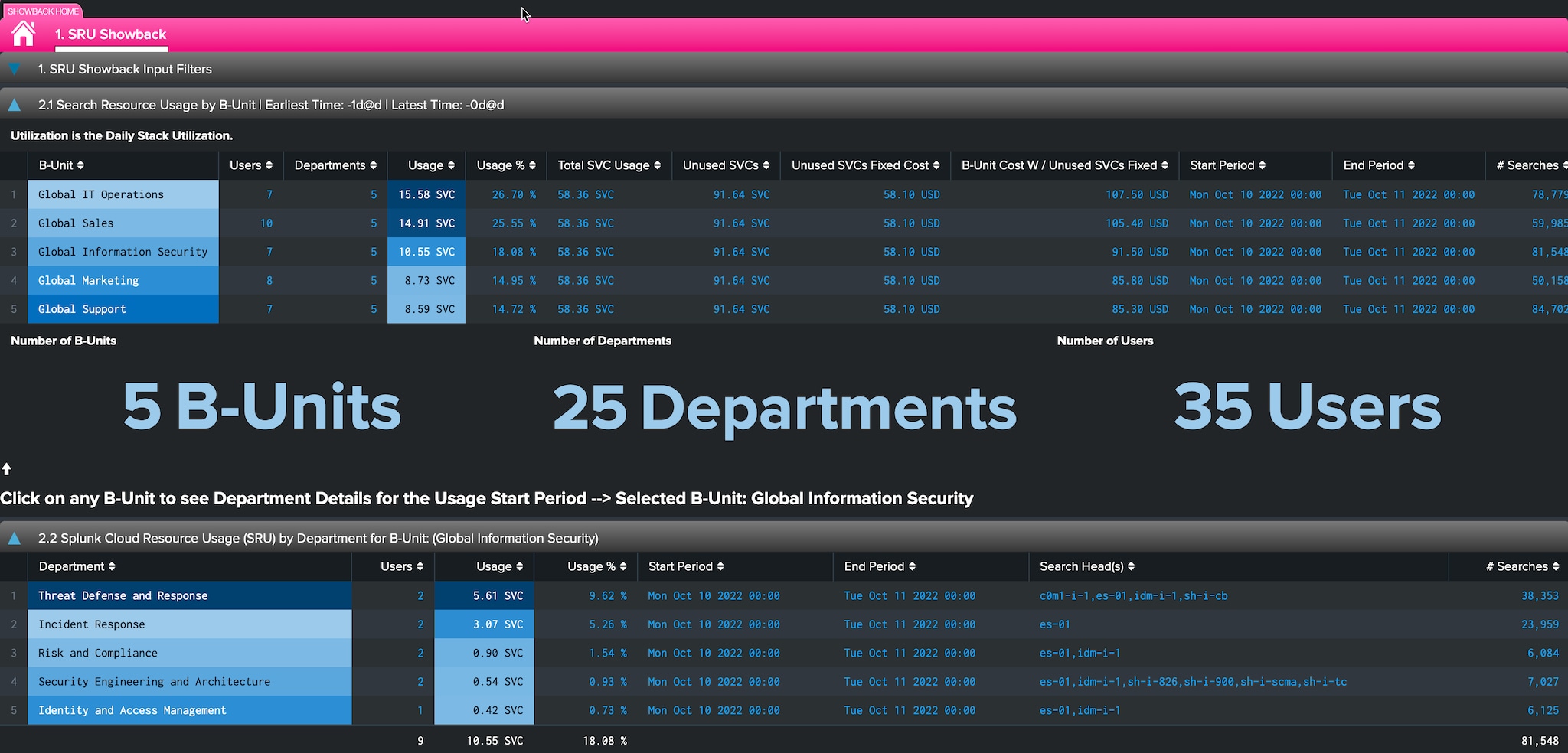Click the 14.91 SVC usage cell
1568x753 pixels.
pyautogui.click(x=426, y=223)
